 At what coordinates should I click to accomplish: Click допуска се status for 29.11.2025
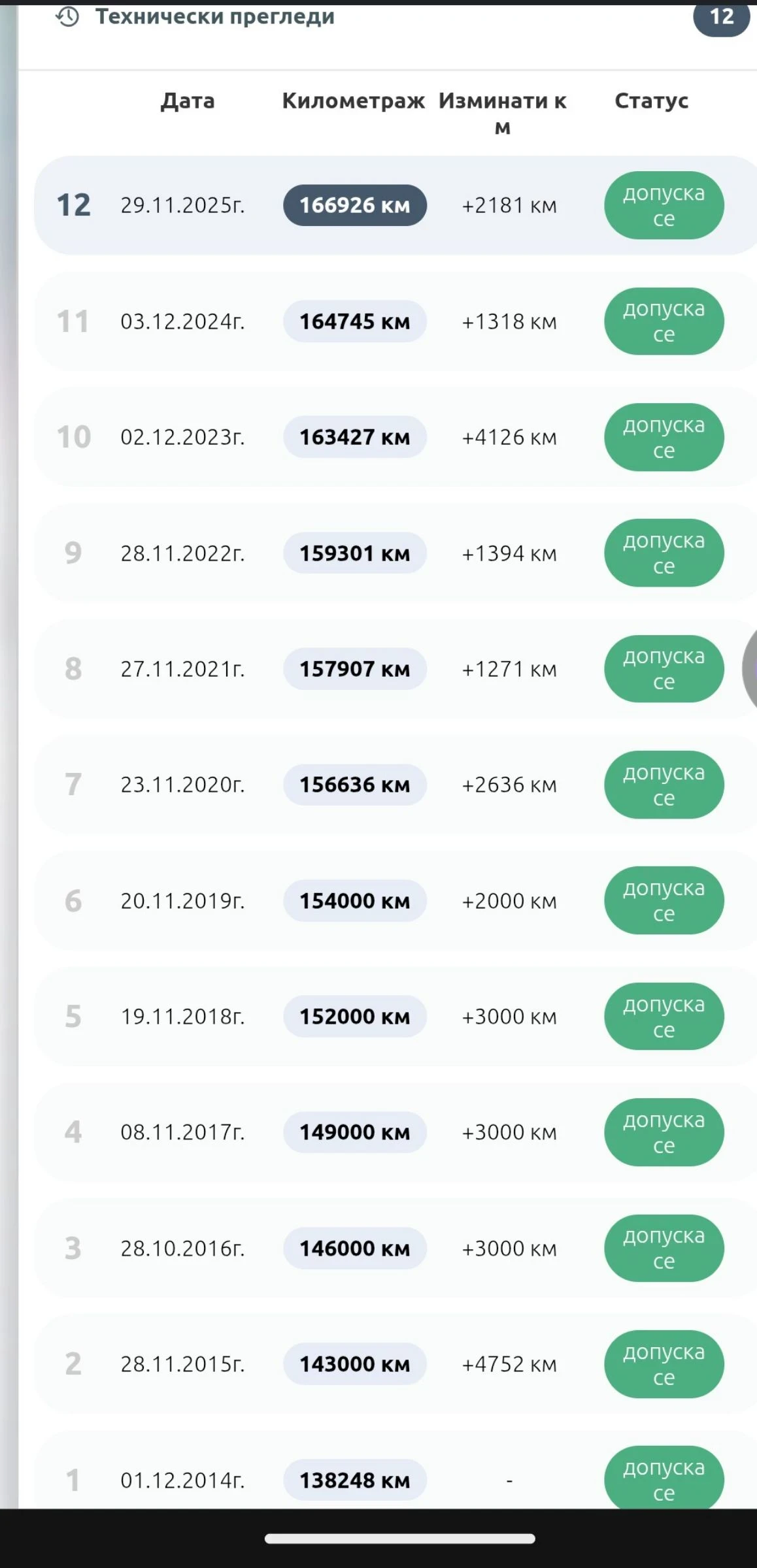[664, 205]
